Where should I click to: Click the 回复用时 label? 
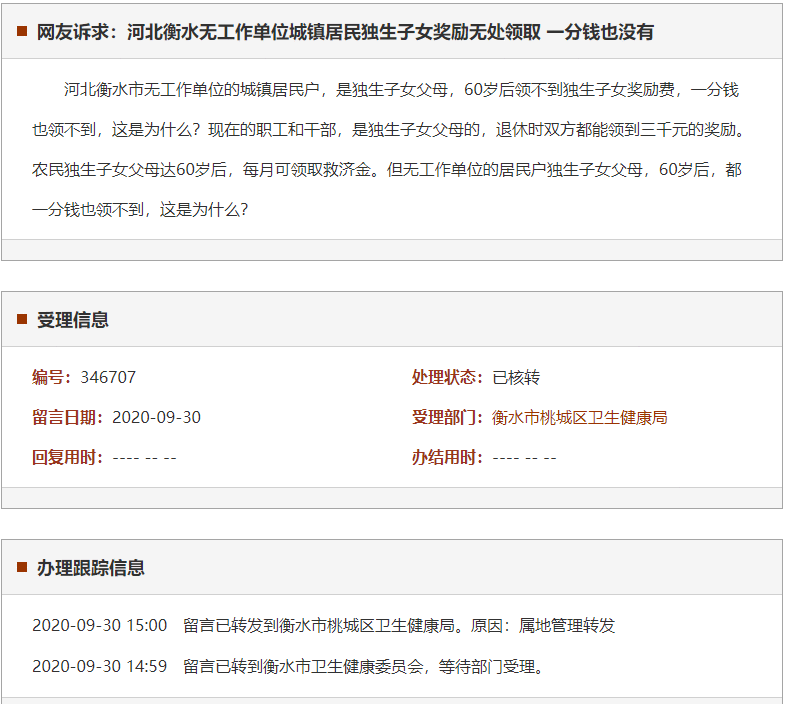(68, 457)
